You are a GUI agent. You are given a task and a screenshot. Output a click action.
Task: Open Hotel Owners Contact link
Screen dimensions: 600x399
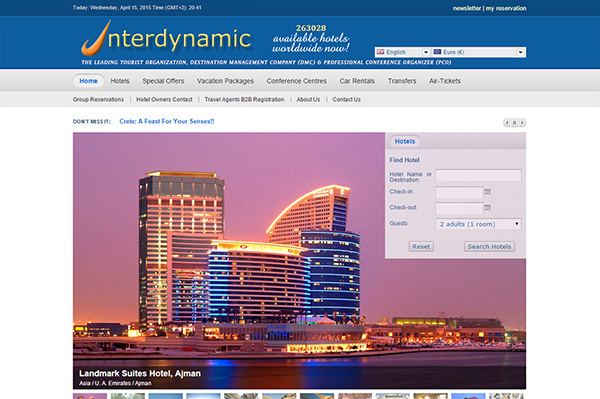[164, 99]
